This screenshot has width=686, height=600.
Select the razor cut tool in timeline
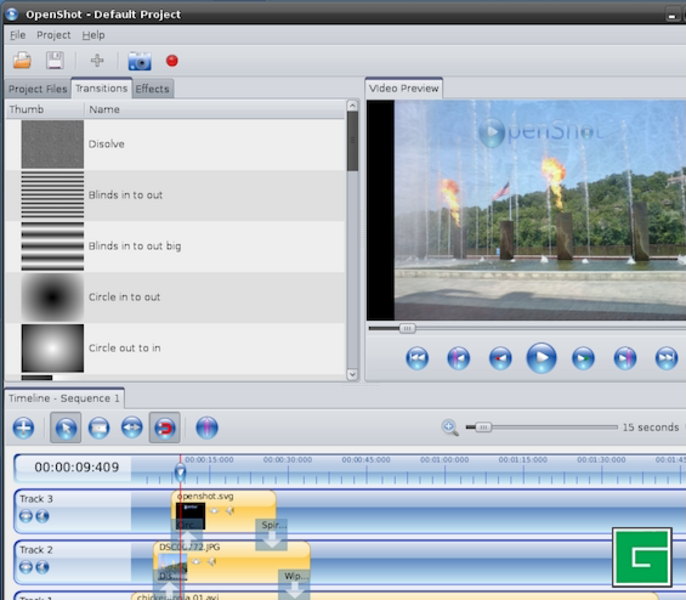[x=98, y=428]
